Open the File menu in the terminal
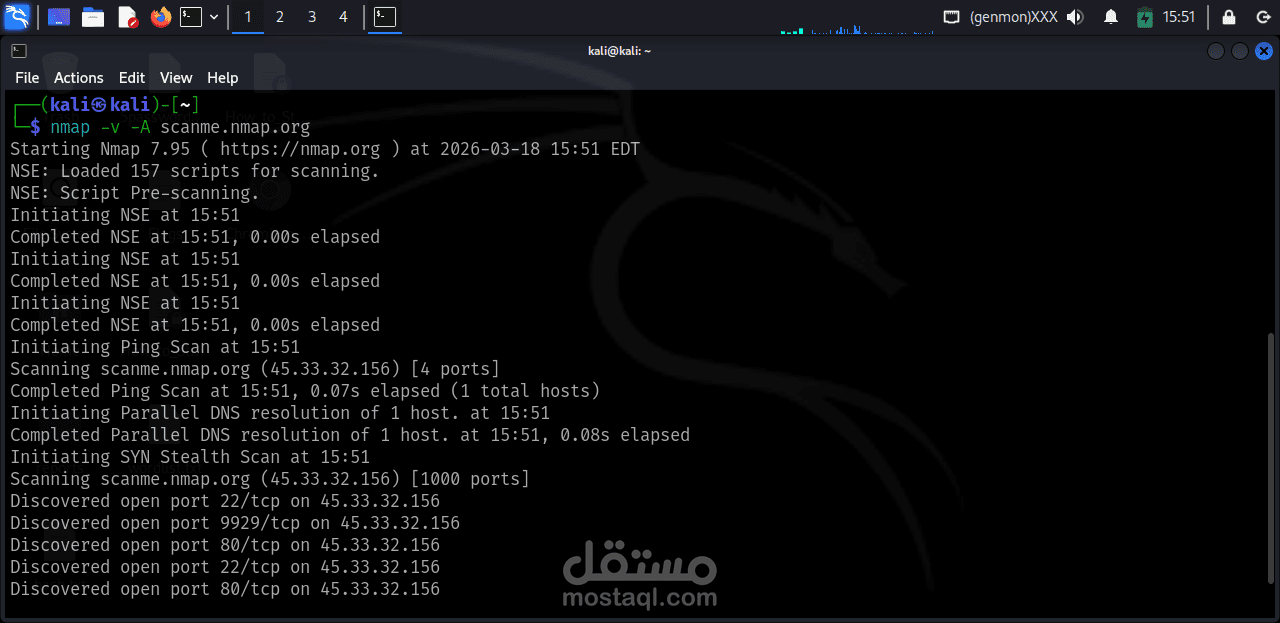1280x623 pixels. (x=26, y=77)
